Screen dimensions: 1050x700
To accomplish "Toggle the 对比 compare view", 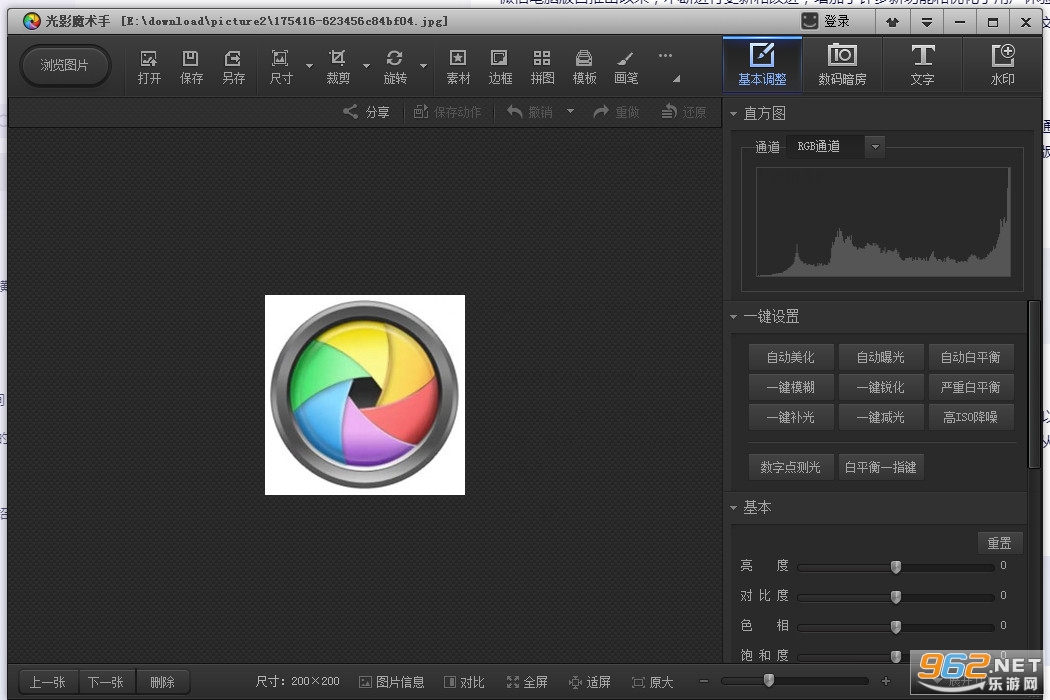I will pyautogui.click(x=464, y=682).
